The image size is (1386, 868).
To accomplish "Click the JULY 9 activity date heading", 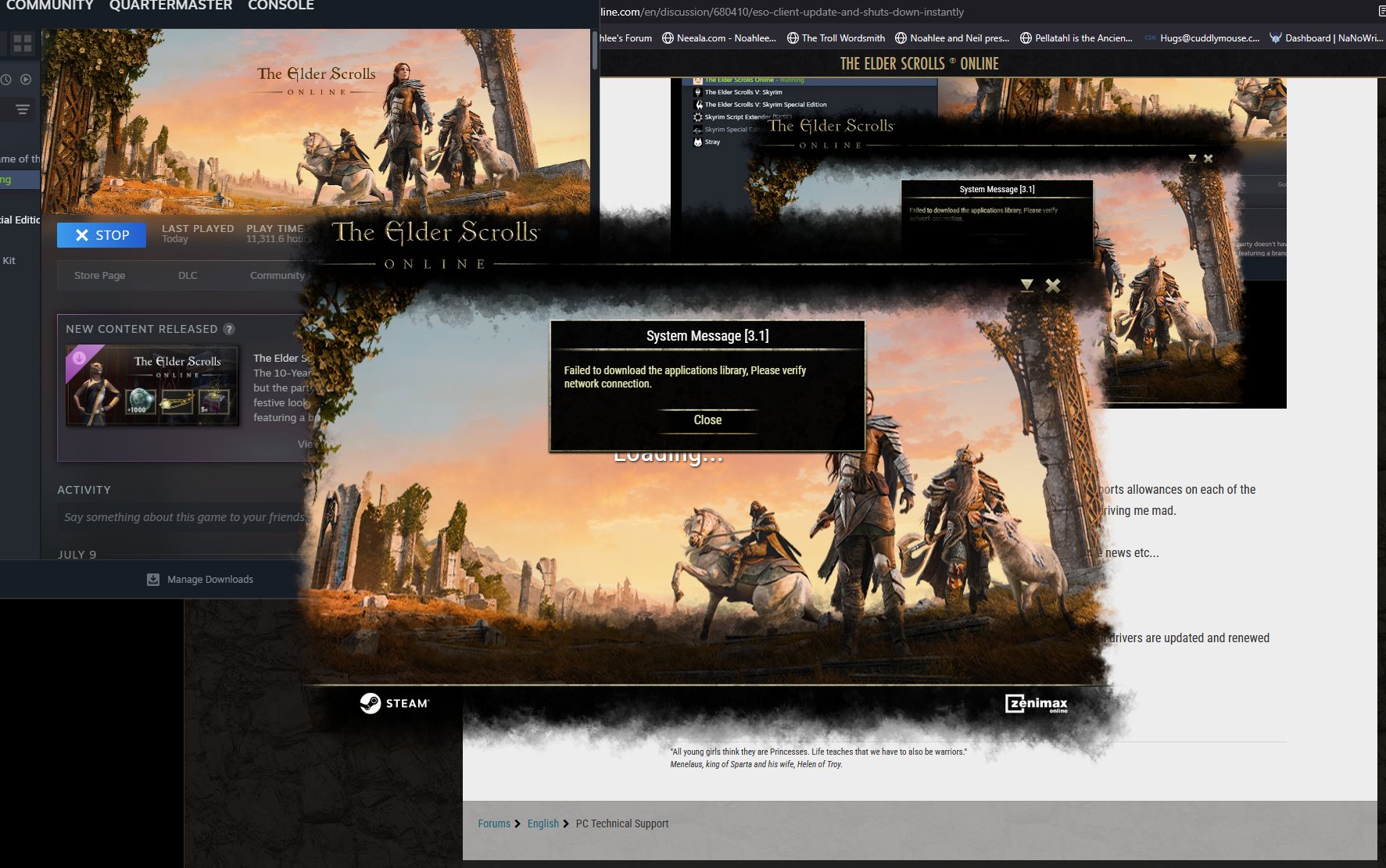I will point(77,555).
